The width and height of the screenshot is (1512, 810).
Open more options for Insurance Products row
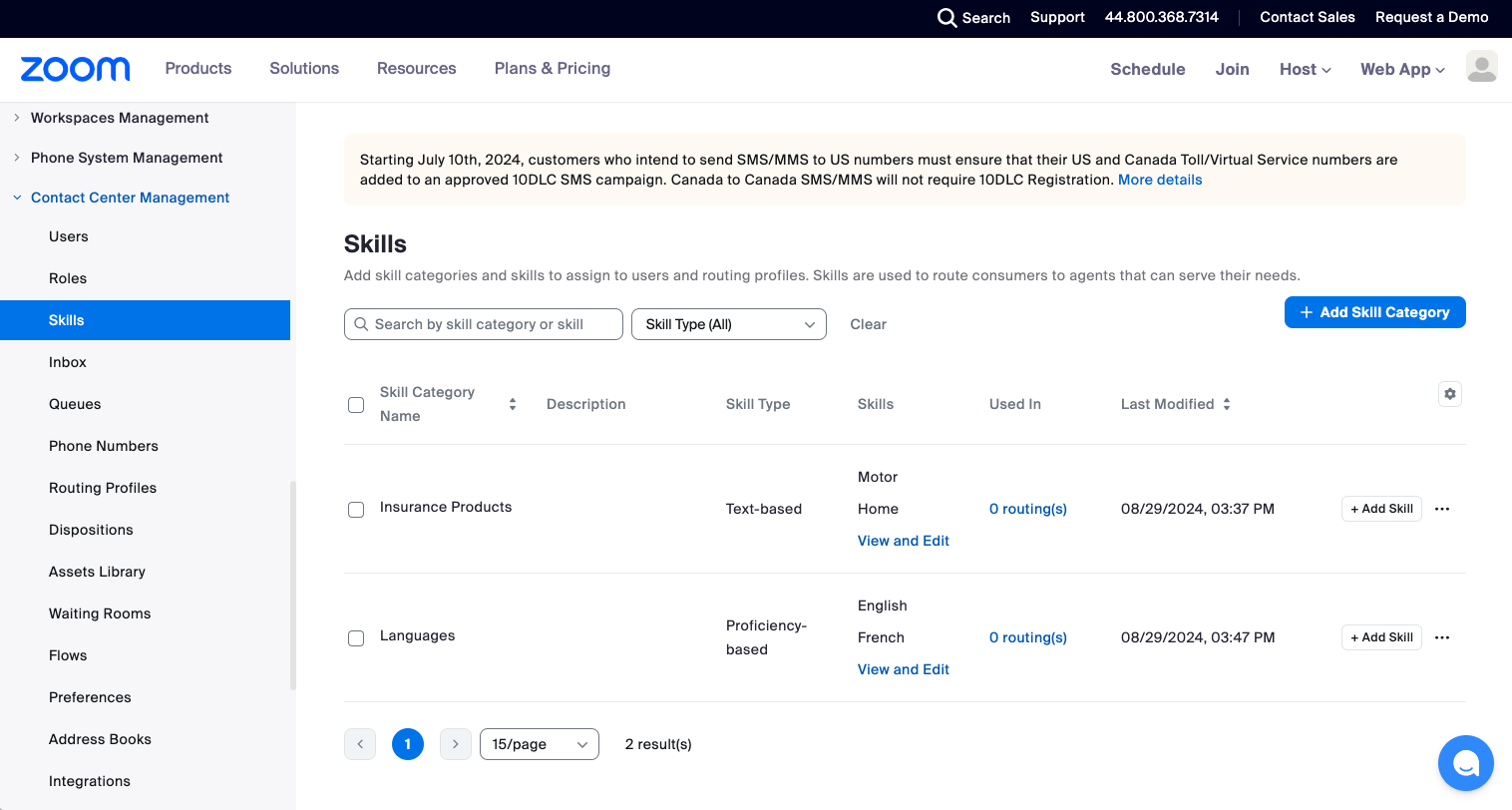(x=1442, y=509)
